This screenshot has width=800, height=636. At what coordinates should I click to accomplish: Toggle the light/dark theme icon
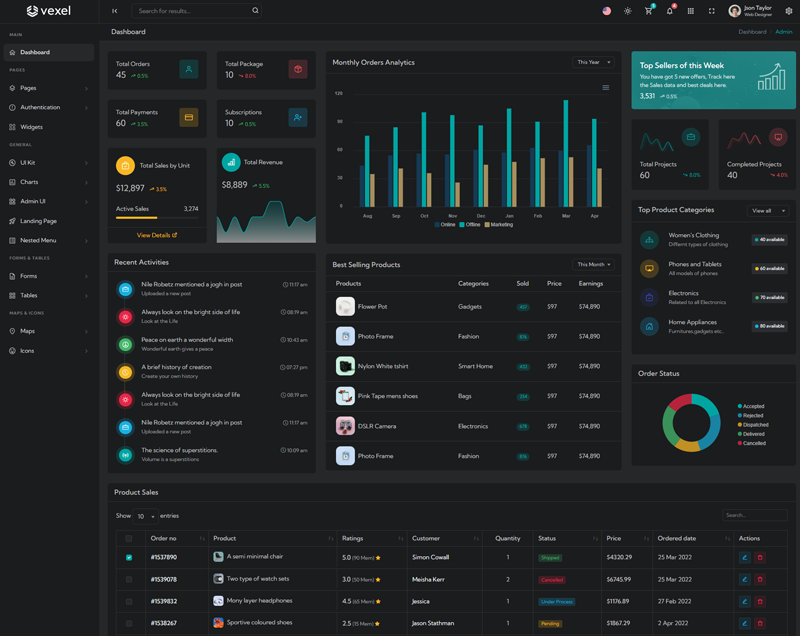coord(627,11)
